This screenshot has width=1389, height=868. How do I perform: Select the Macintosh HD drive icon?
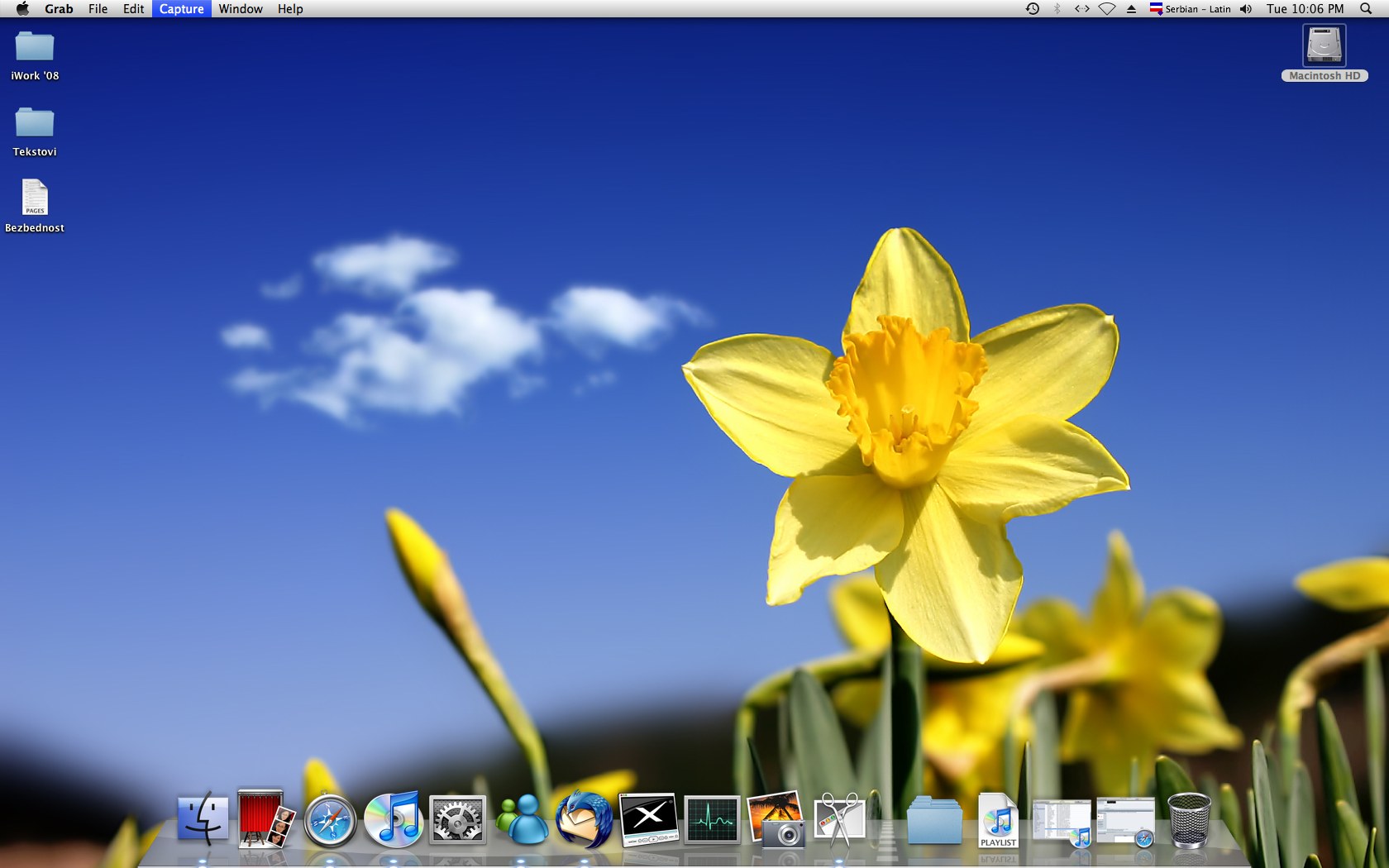[1324, 46]
